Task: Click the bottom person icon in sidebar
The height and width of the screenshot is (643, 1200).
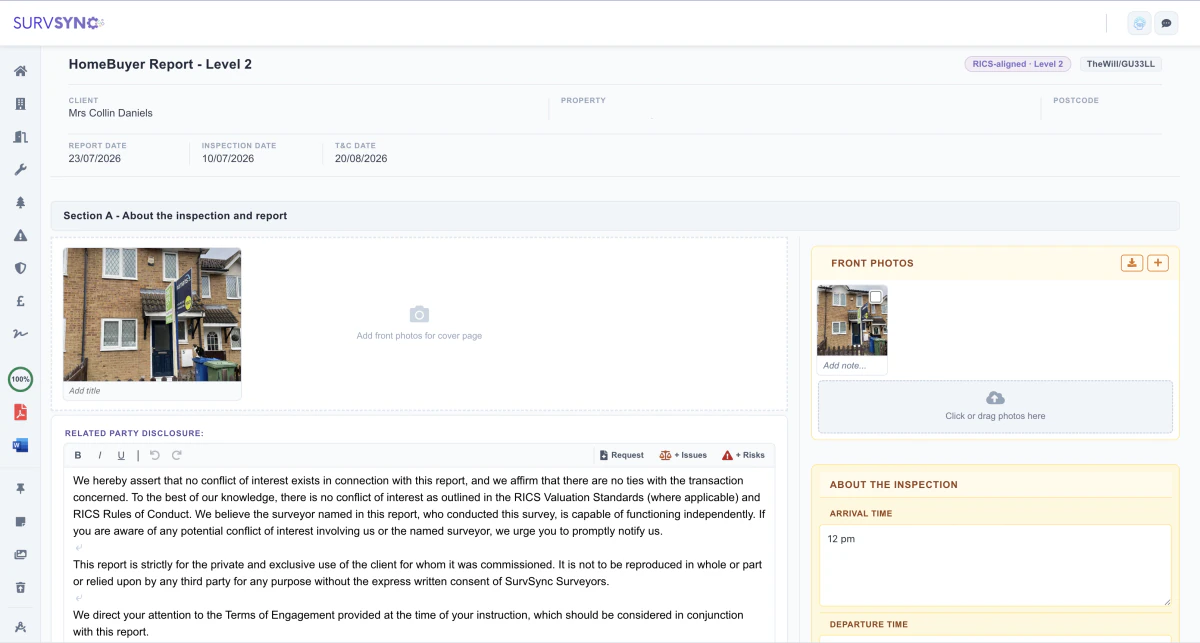Action: pyautogui.click(x=20, y=627)
